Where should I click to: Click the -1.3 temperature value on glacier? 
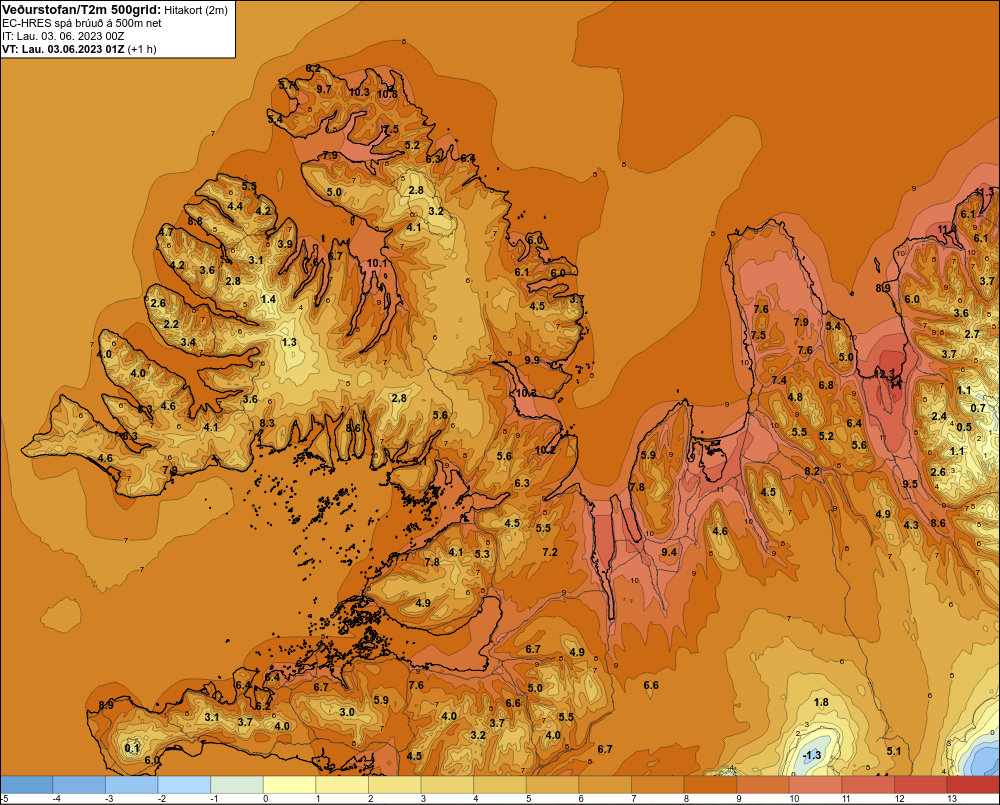coord(812,755)
